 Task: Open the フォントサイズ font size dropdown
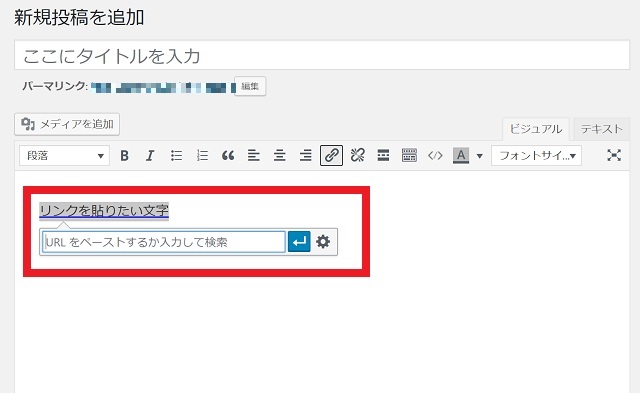point(536,155)
